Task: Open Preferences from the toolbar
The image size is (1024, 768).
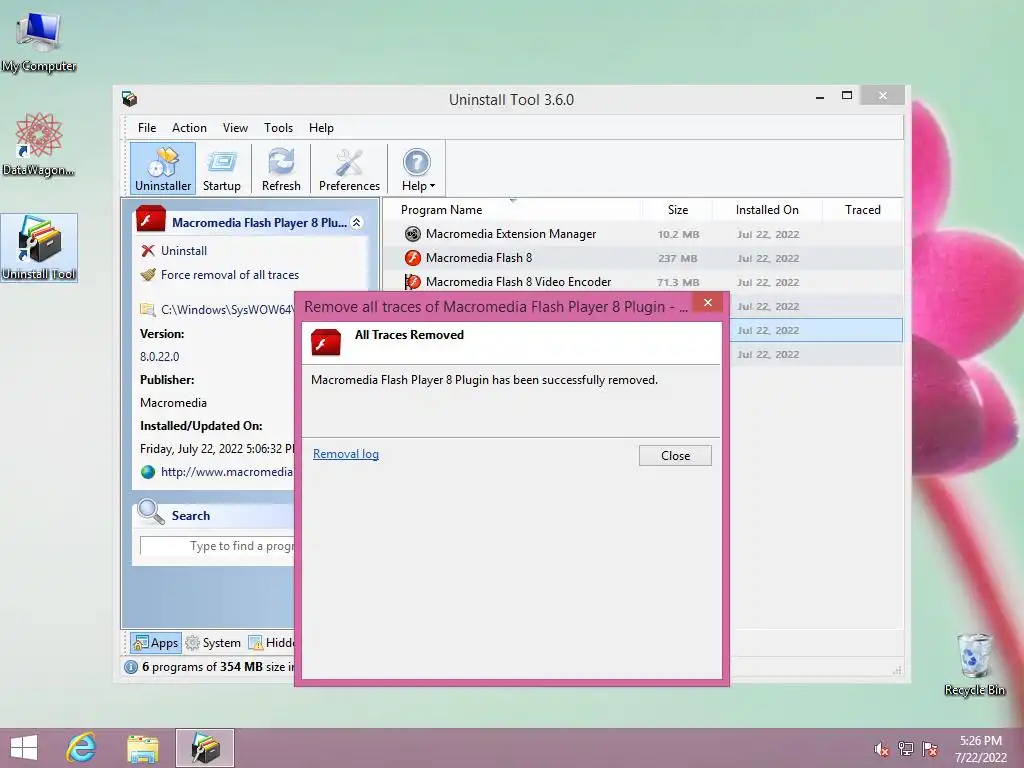Action: [x=349, y=168]
